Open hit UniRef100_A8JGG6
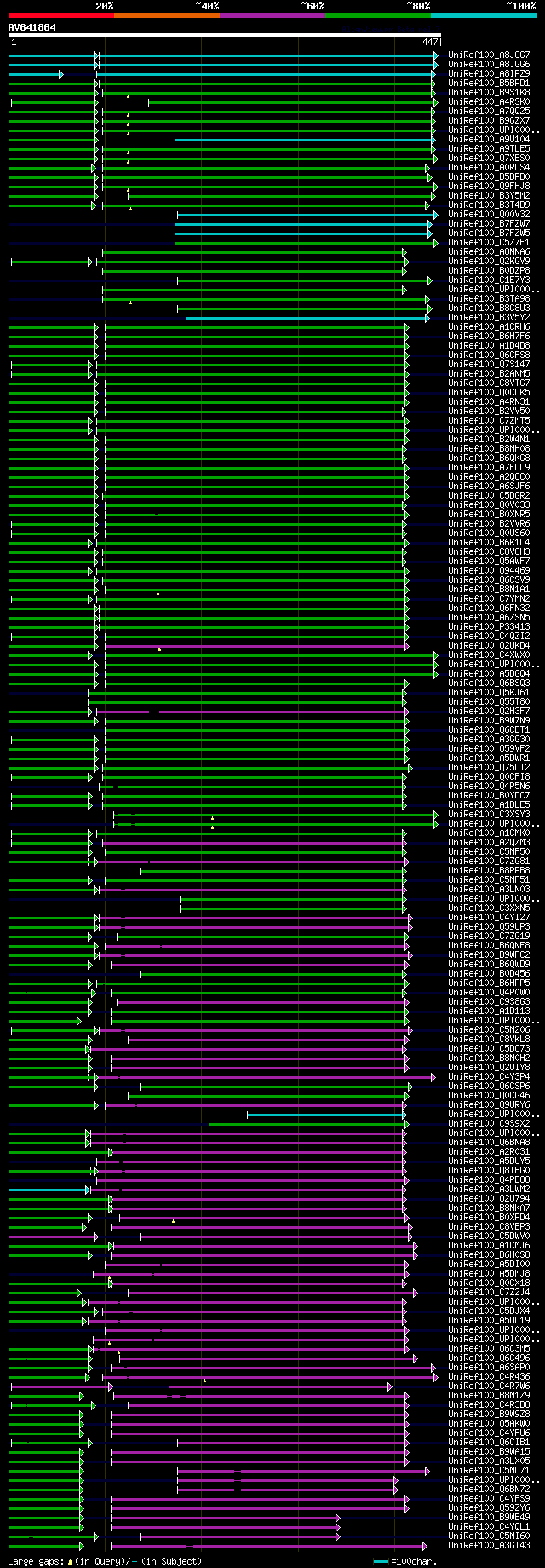Viewport: 545px width, 1568px height. tap(489, 65)
